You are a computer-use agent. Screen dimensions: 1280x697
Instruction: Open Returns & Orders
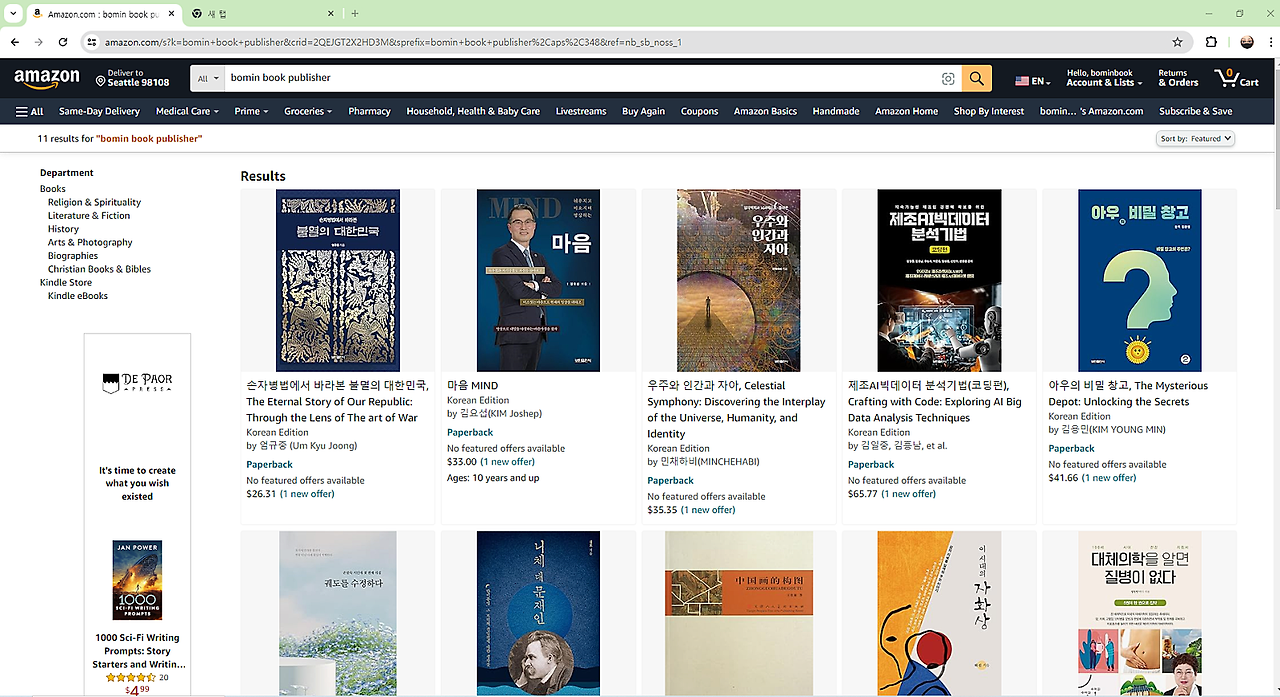pos(1178,78)
